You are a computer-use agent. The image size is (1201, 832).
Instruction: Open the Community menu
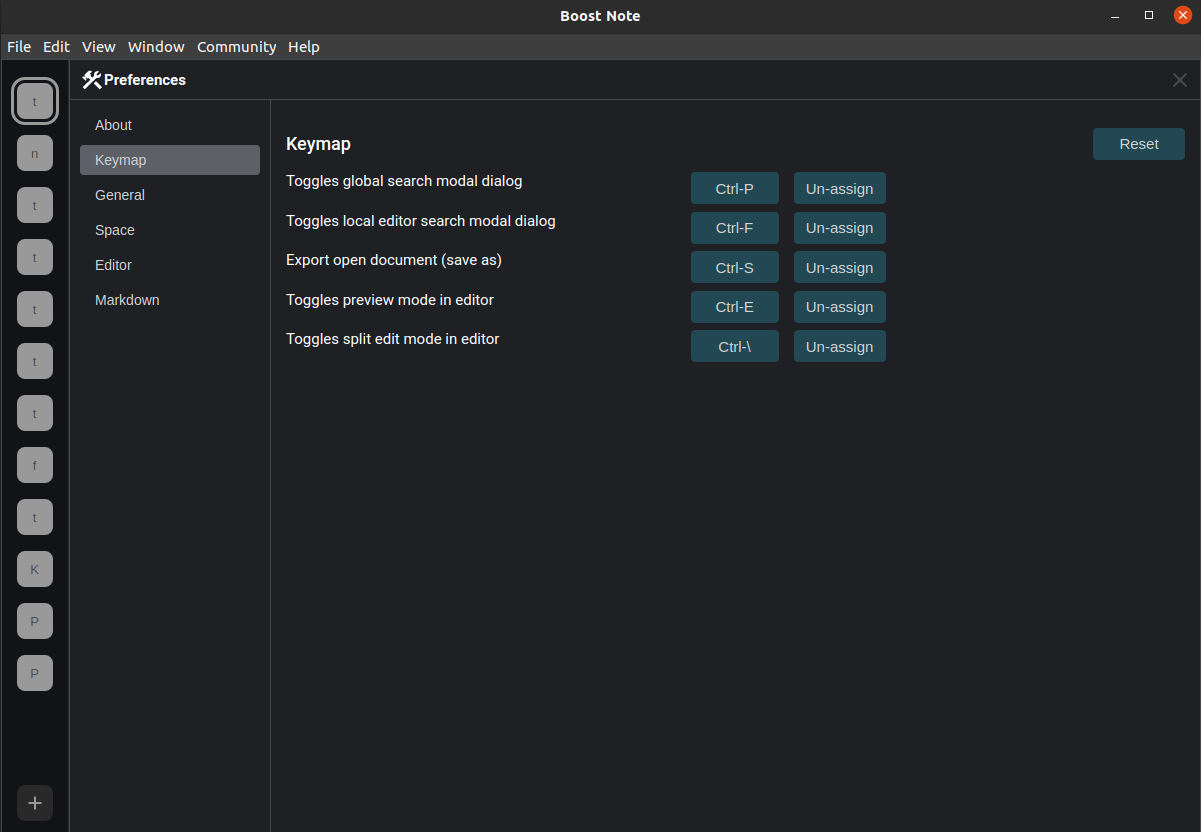pos(236,47)
